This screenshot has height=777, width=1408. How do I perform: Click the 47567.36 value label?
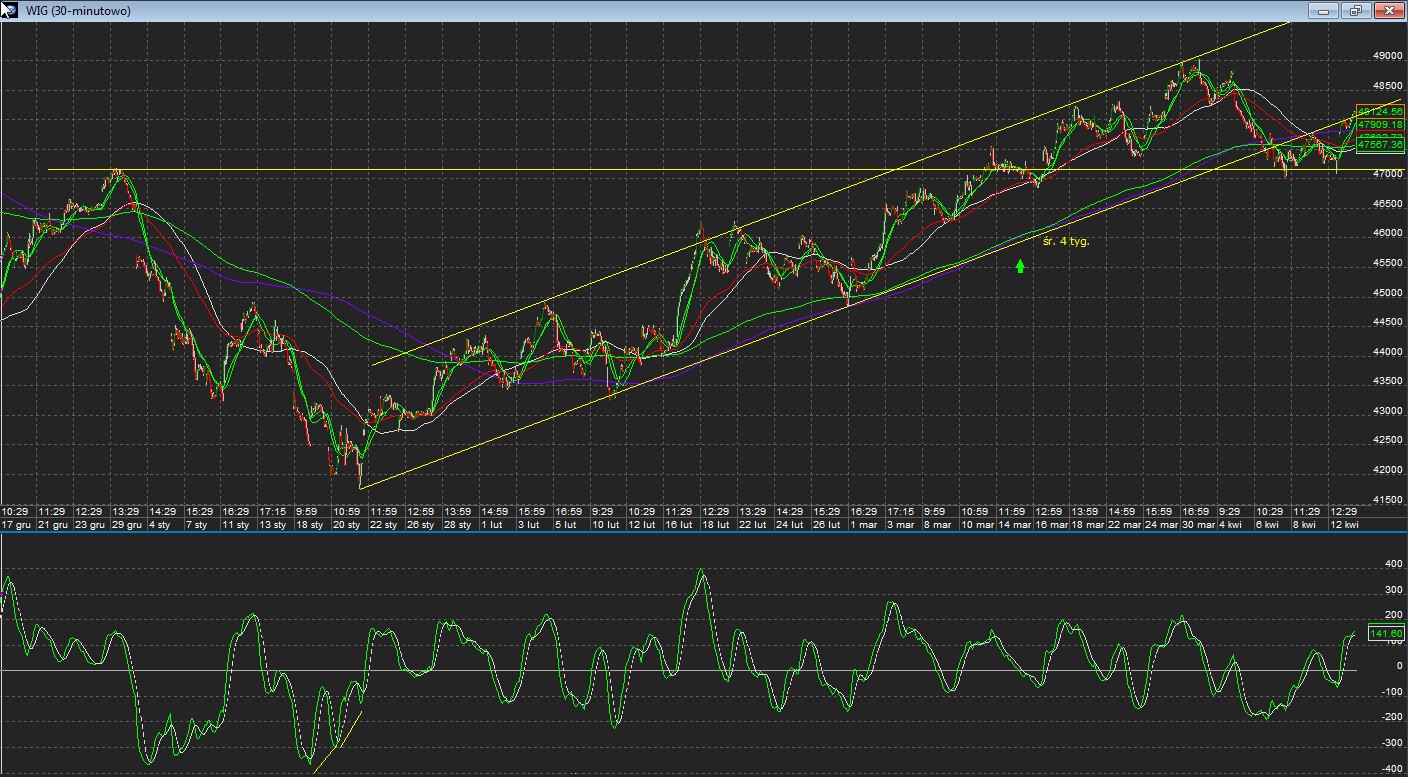click(1380, 145)
